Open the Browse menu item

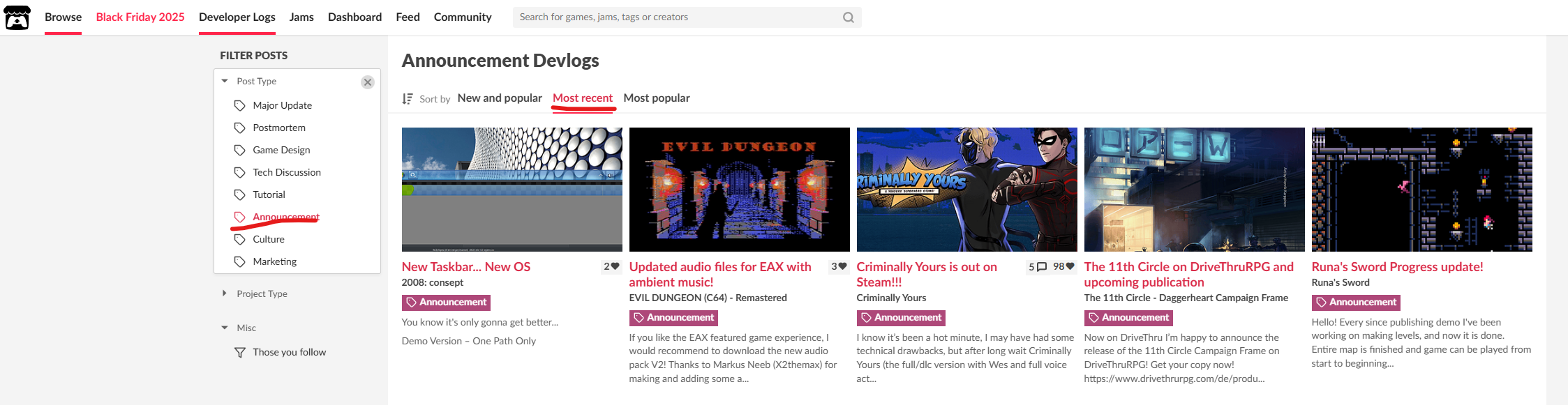pos(63,17)
